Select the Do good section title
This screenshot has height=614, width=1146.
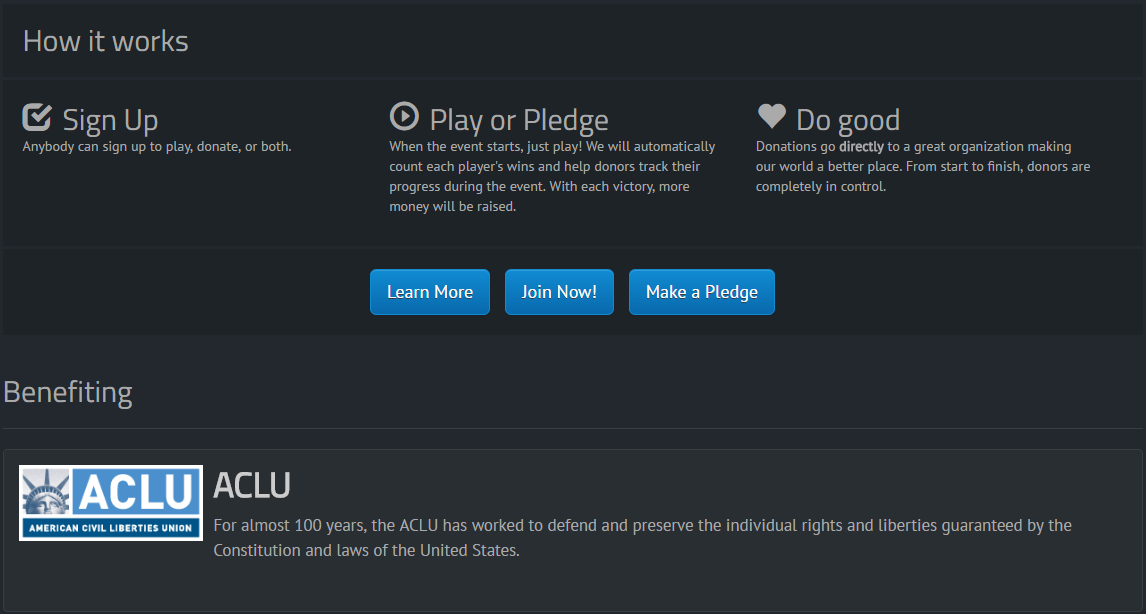point(848,119)
